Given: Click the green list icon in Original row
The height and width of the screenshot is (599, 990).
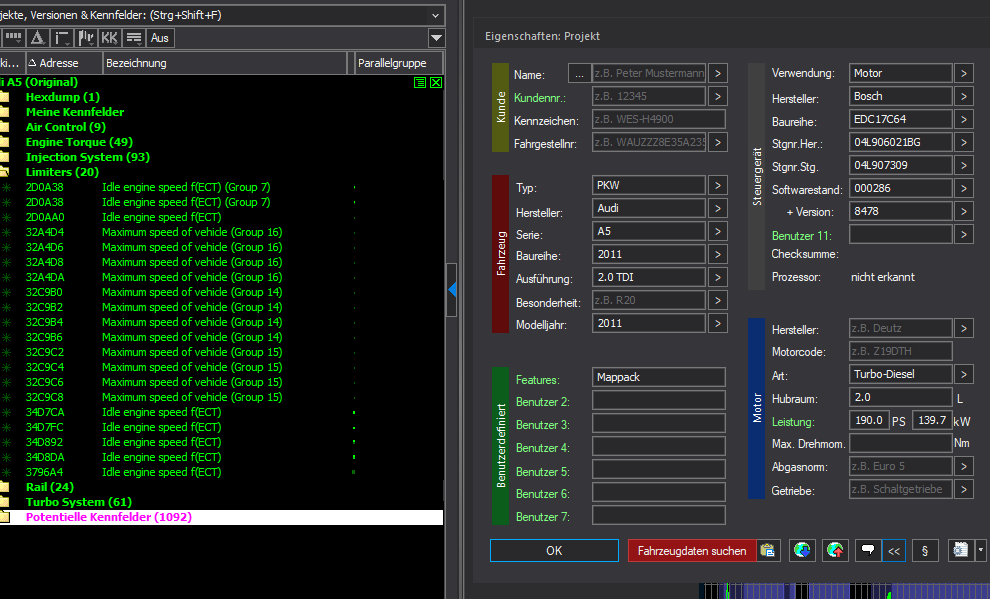Looking at the screenshot, I should (x=420, y=82).
